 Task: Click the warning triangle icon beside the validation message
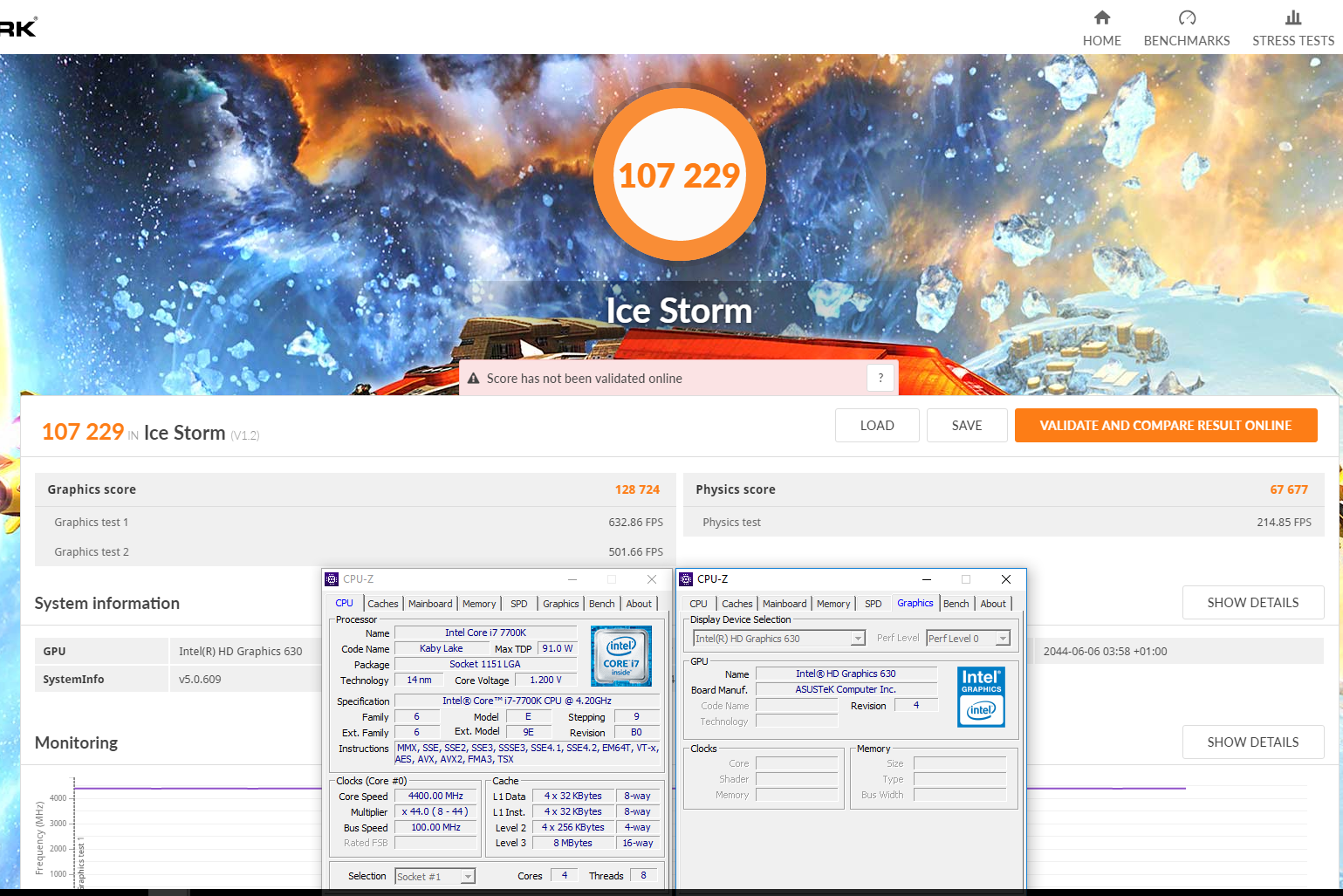click(474, 379)
